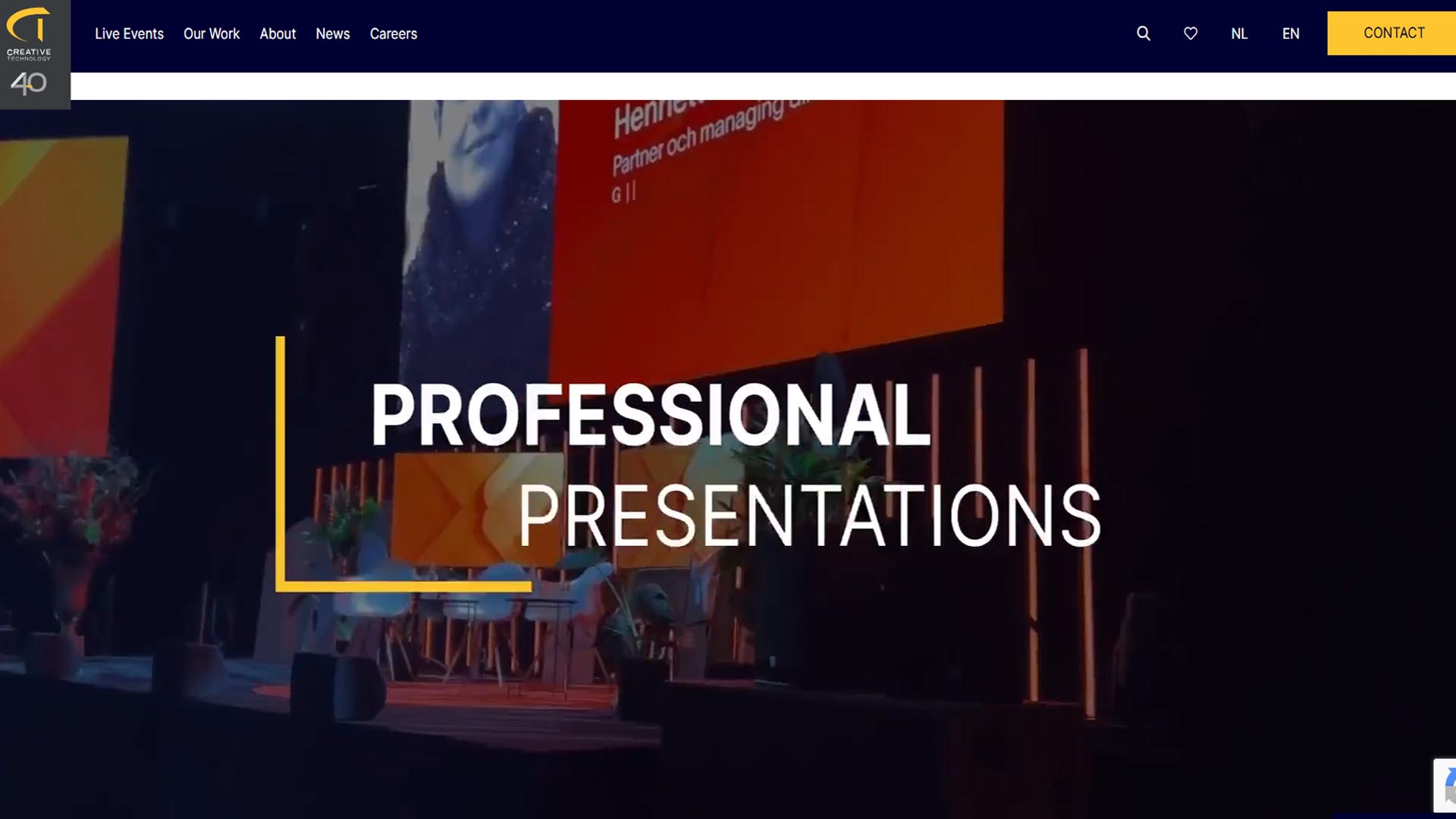Visit the Careers page
The height and width of the screenshot is (819, 1456).
point(393,33)
